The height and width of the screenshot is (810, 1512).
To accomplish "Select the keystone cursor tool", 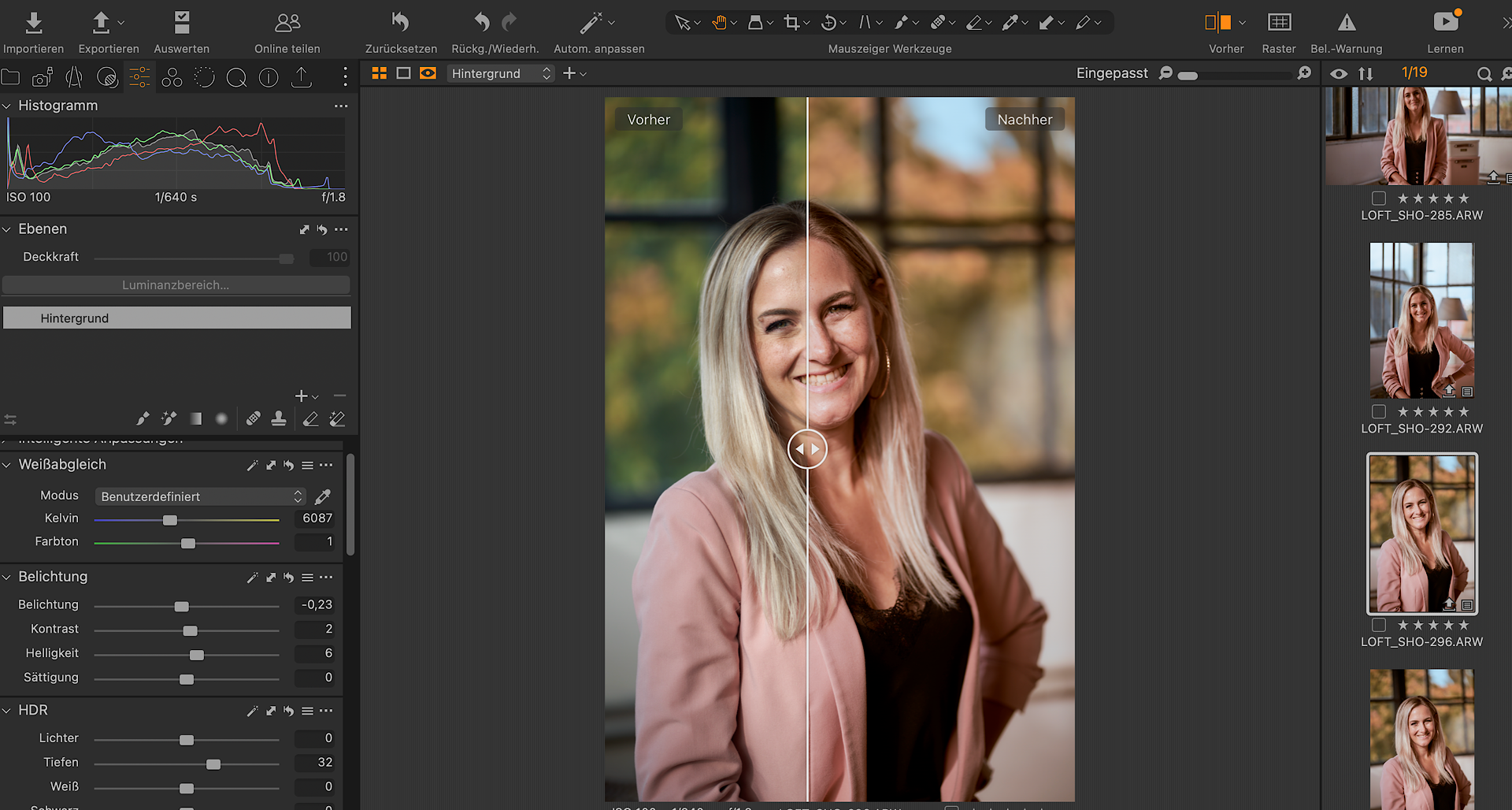I will tap(865, 23).
